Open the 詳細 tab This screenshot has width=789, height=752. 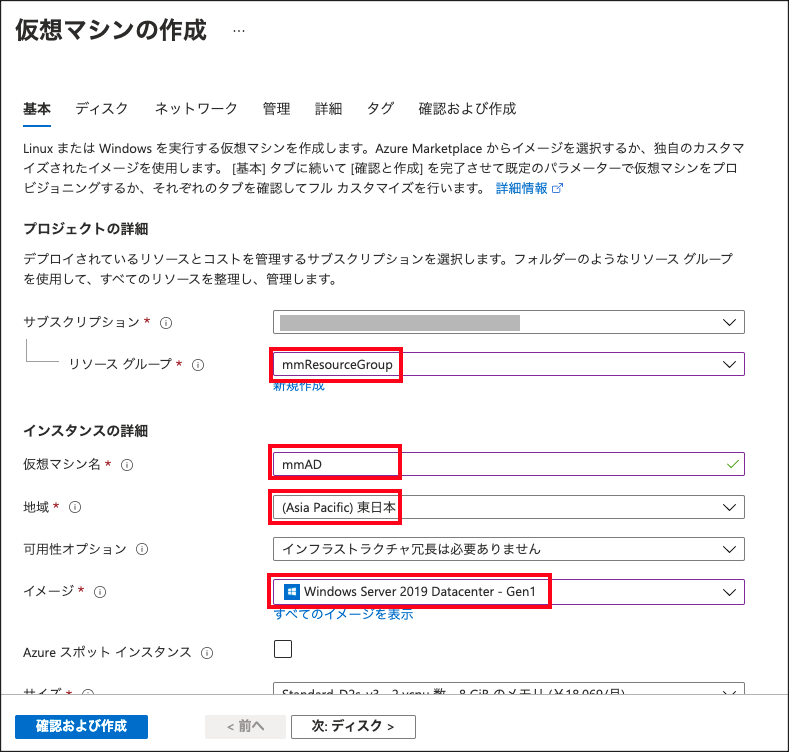tap(329, 109)
